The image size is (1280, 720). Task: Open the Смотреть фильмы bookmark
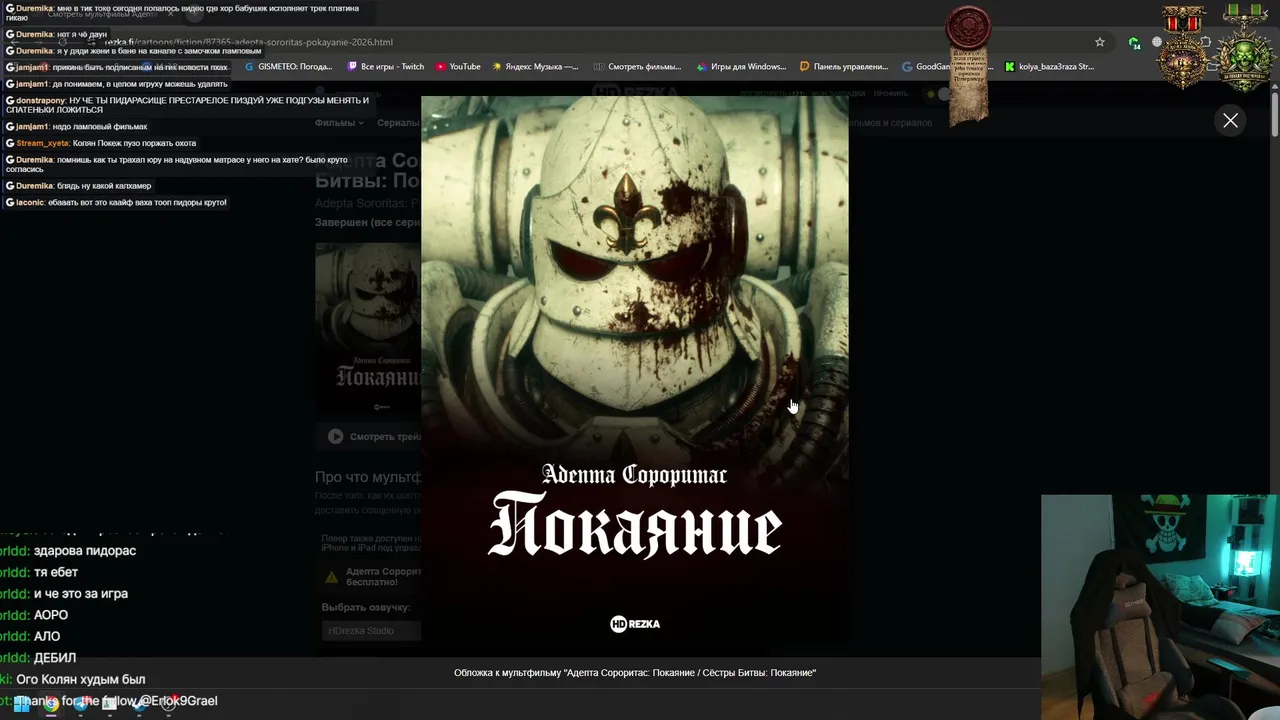click(x=637, y=67)
